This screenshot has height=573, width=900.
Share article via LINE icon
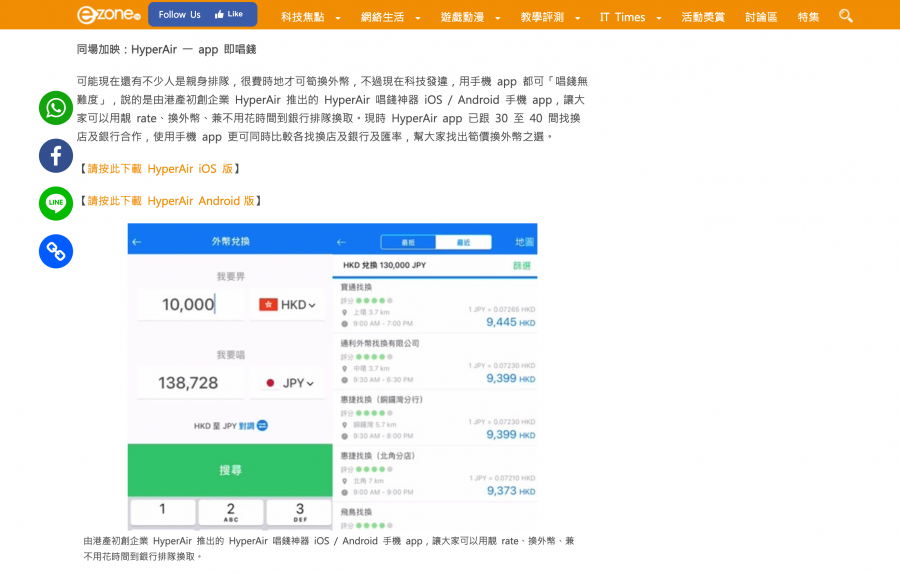pos(56,203)
